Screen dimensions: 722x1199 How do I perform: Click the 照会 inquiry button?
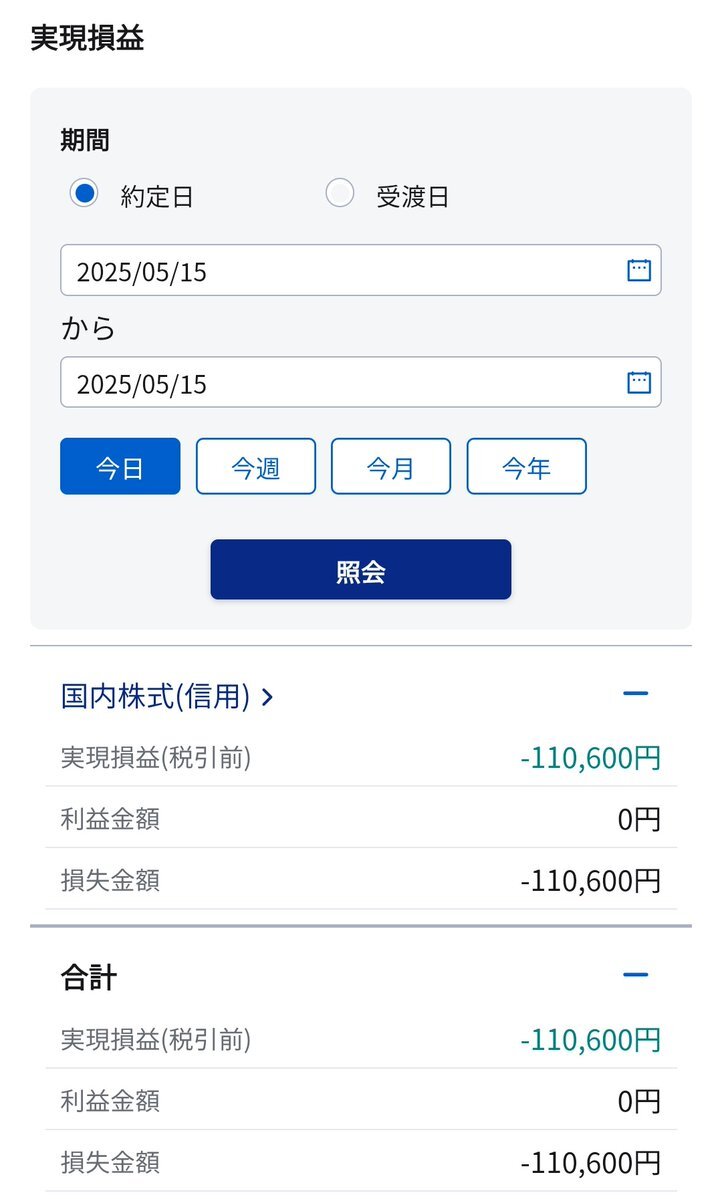tap(361, 570)
